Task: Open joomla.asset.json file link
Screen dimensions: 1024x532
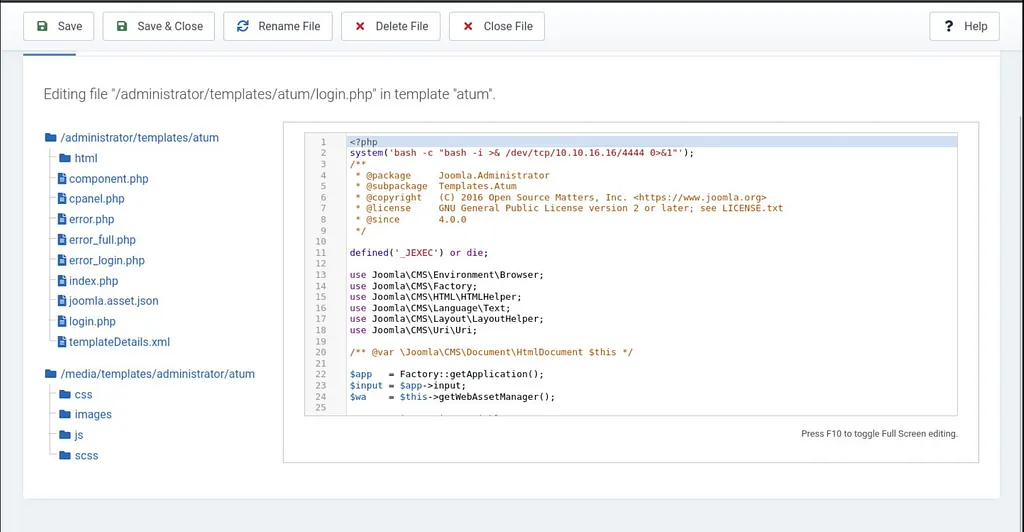Action: [114, 301]
